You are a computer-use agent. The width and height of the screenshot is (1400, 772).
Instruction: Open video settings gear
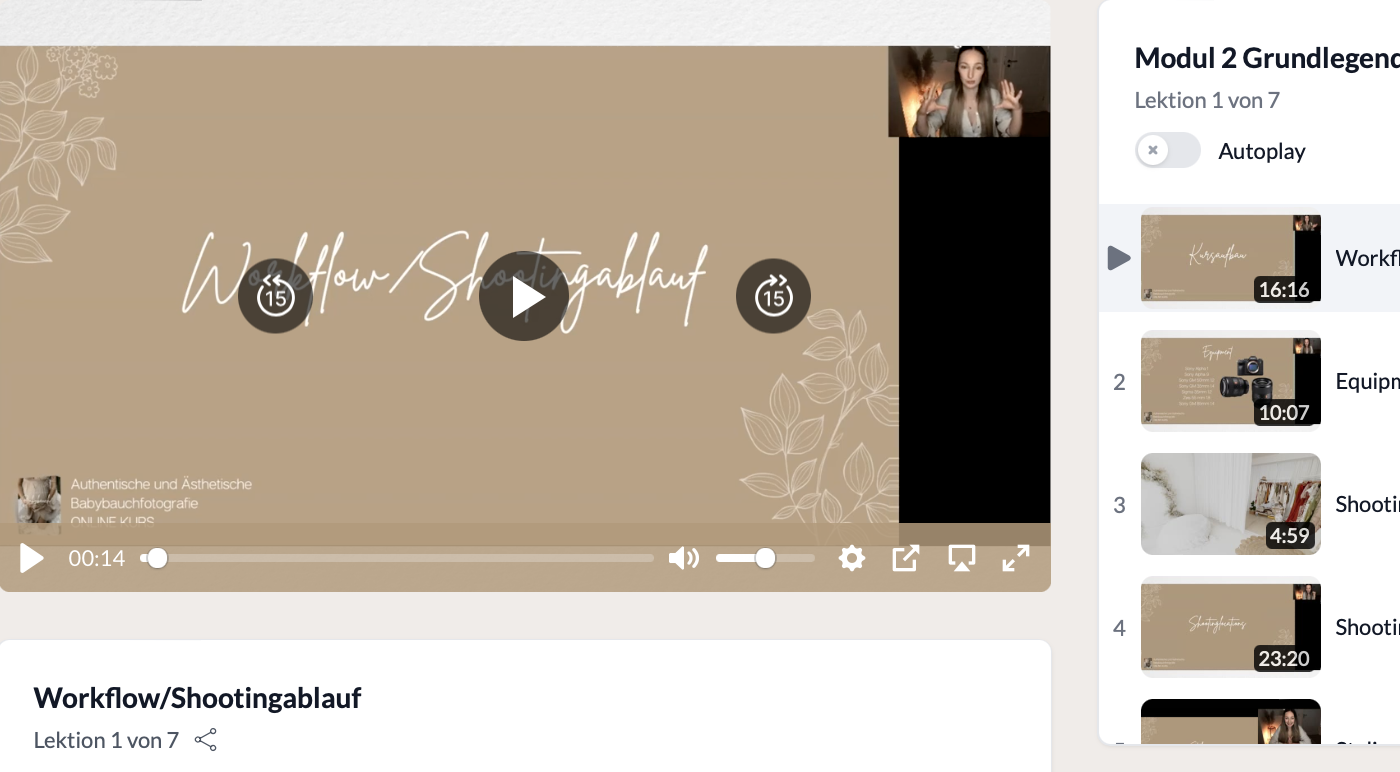[852, 558]
